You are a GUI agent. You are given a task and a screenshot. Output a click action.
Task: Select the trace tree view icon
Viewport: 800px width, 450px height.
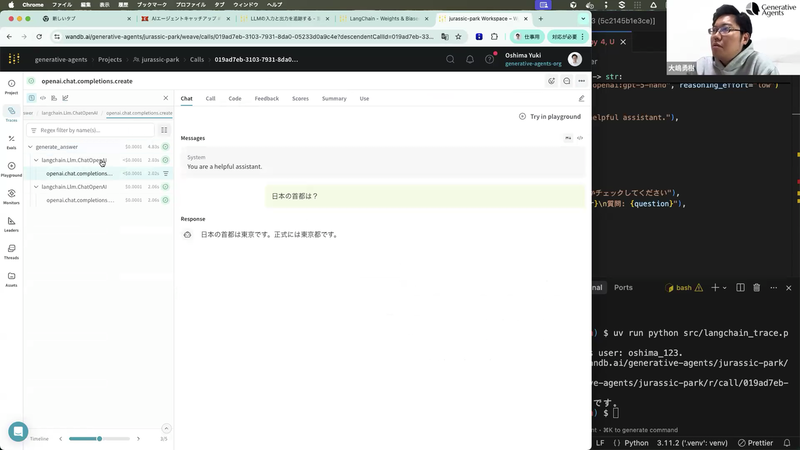coord(32,98)
